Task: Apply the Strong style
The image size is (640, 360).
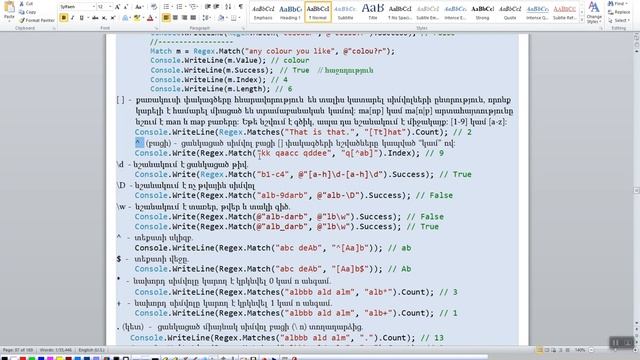Action: click(482, 12)
